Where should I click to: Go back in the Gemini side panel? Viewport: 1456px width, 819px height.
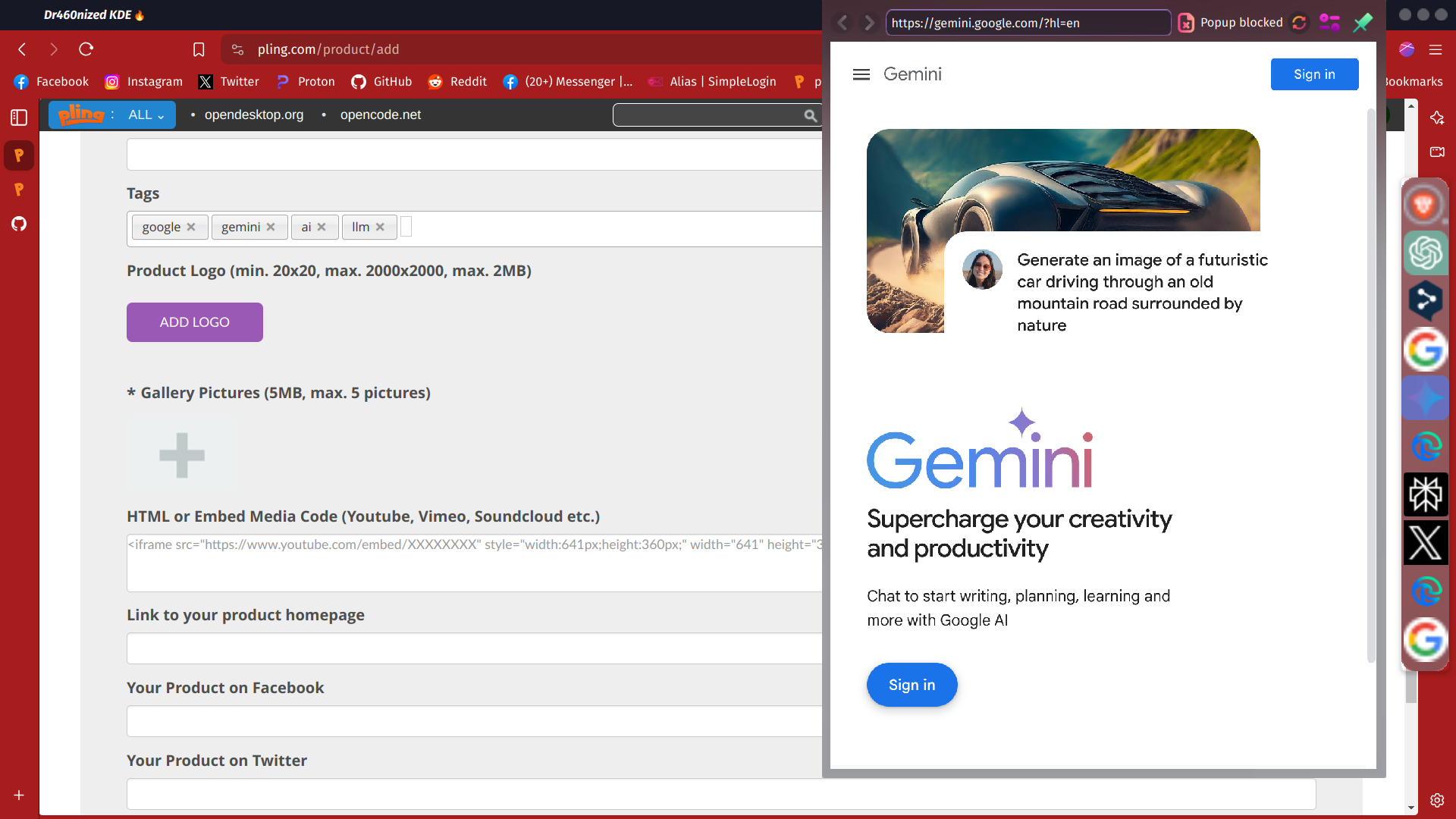coord(843,23)
